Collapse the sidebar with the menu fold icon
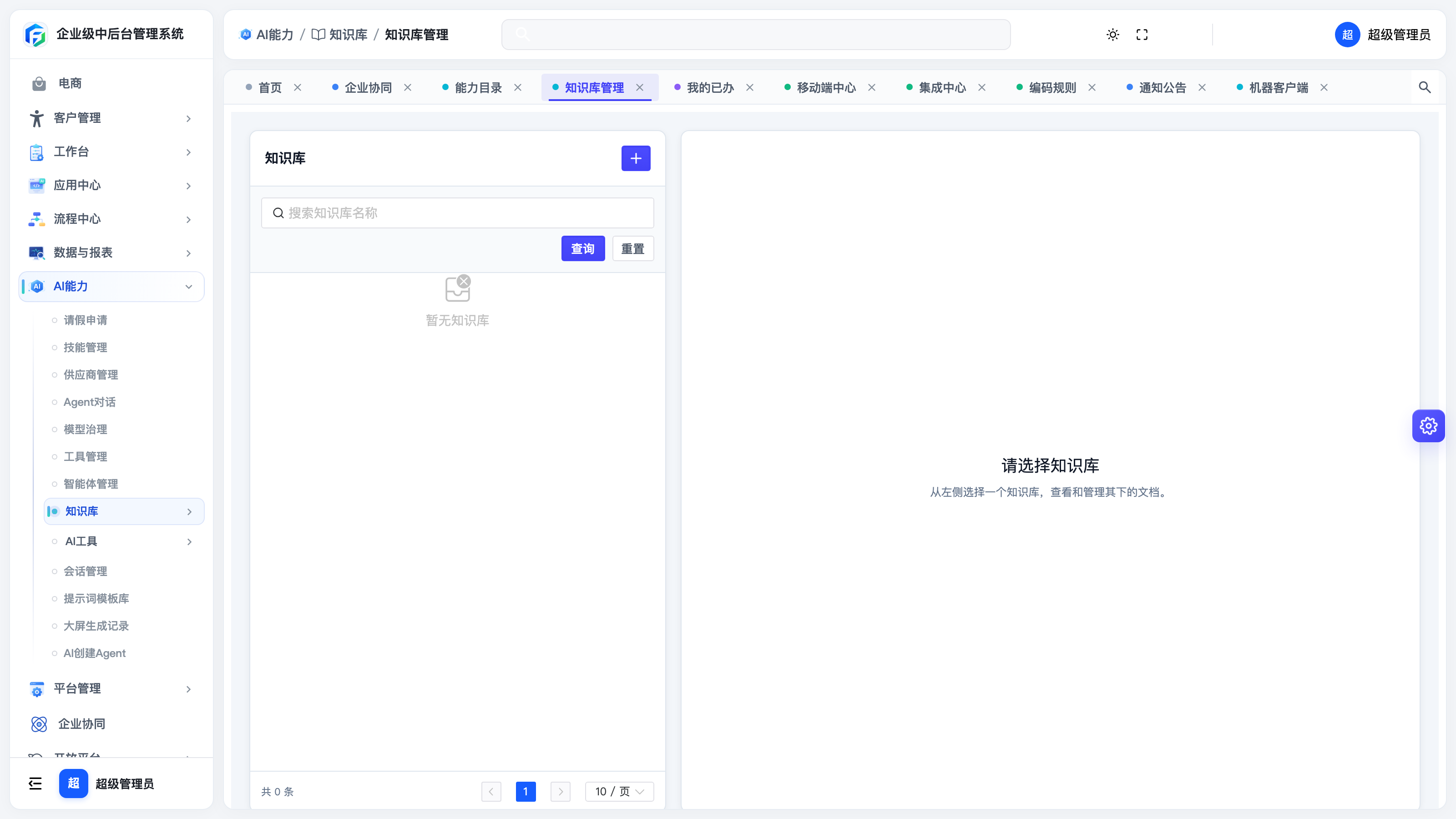 (x=35, y=784)
